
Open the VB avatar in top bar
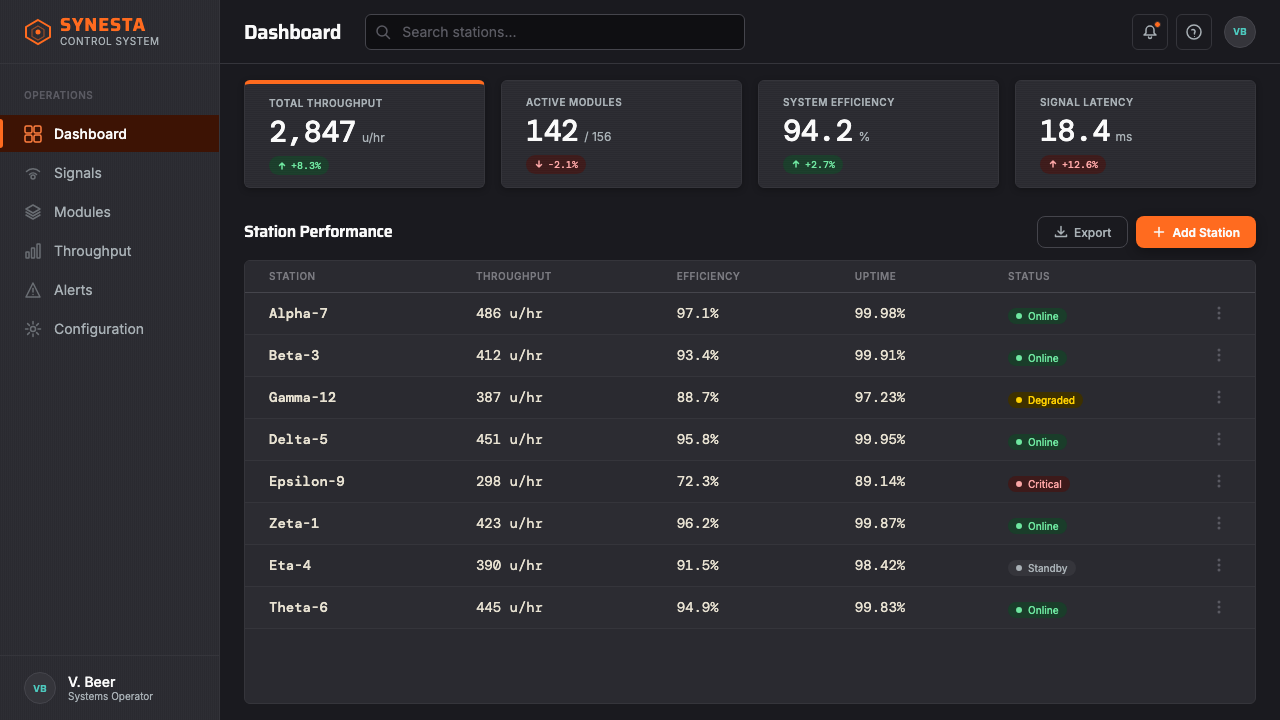click(1240, 32)
